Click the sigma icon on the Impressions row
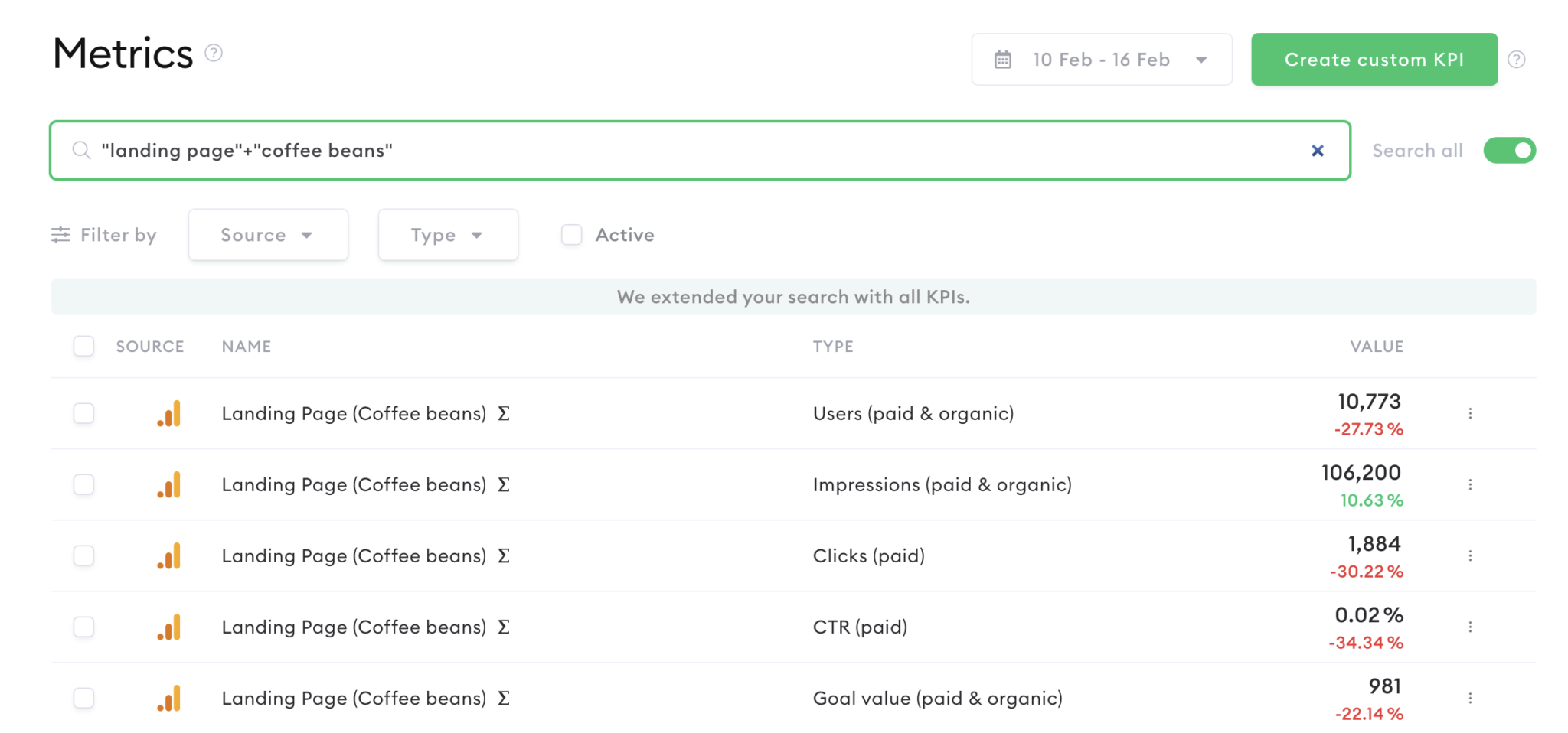This screenshot has width=1568, height=733. click(503, 484)
